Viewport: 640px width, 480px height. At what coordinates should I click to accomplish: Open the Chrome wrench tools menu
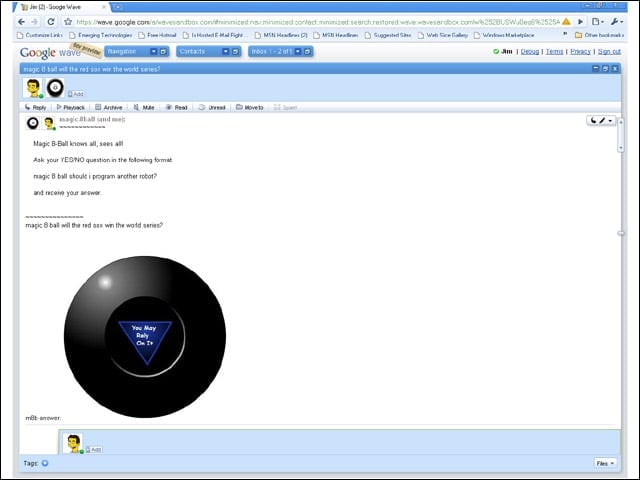(616, 22)
